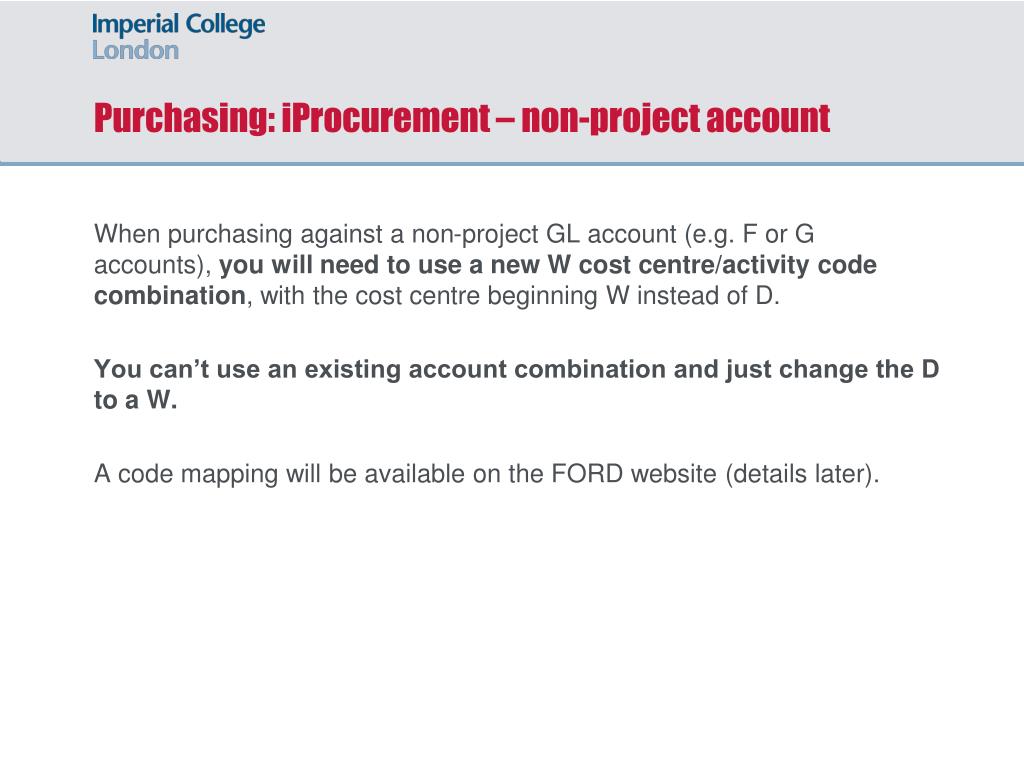Click the bold text 'to a W.'

pos(136,400)
